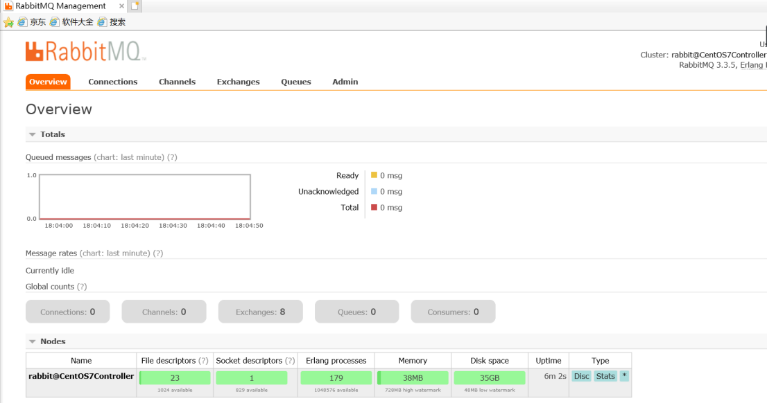
Task: Click the queued messages chart area
Action: click(145, 197)
